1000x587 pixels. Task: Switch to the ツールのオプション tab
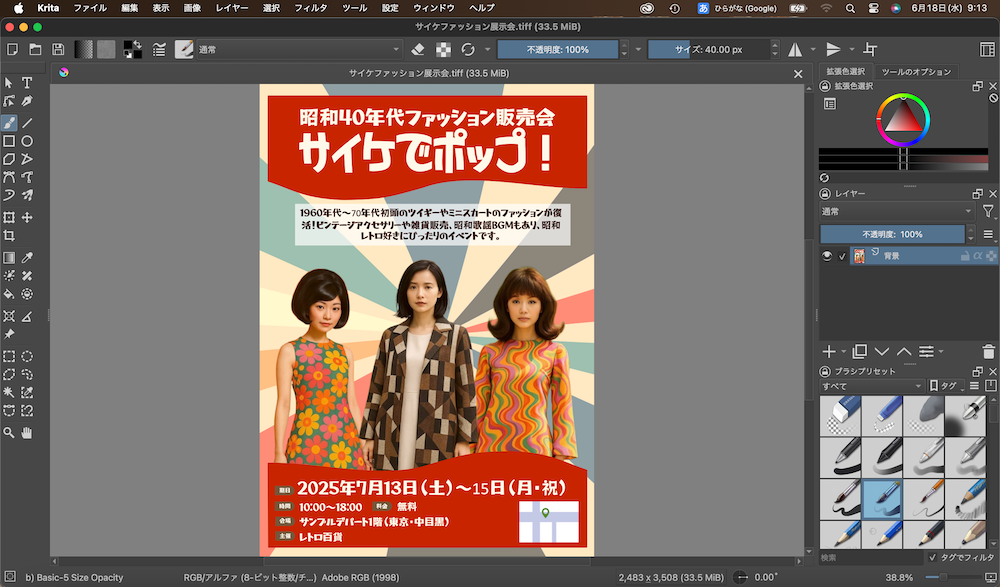click(916, 71)
